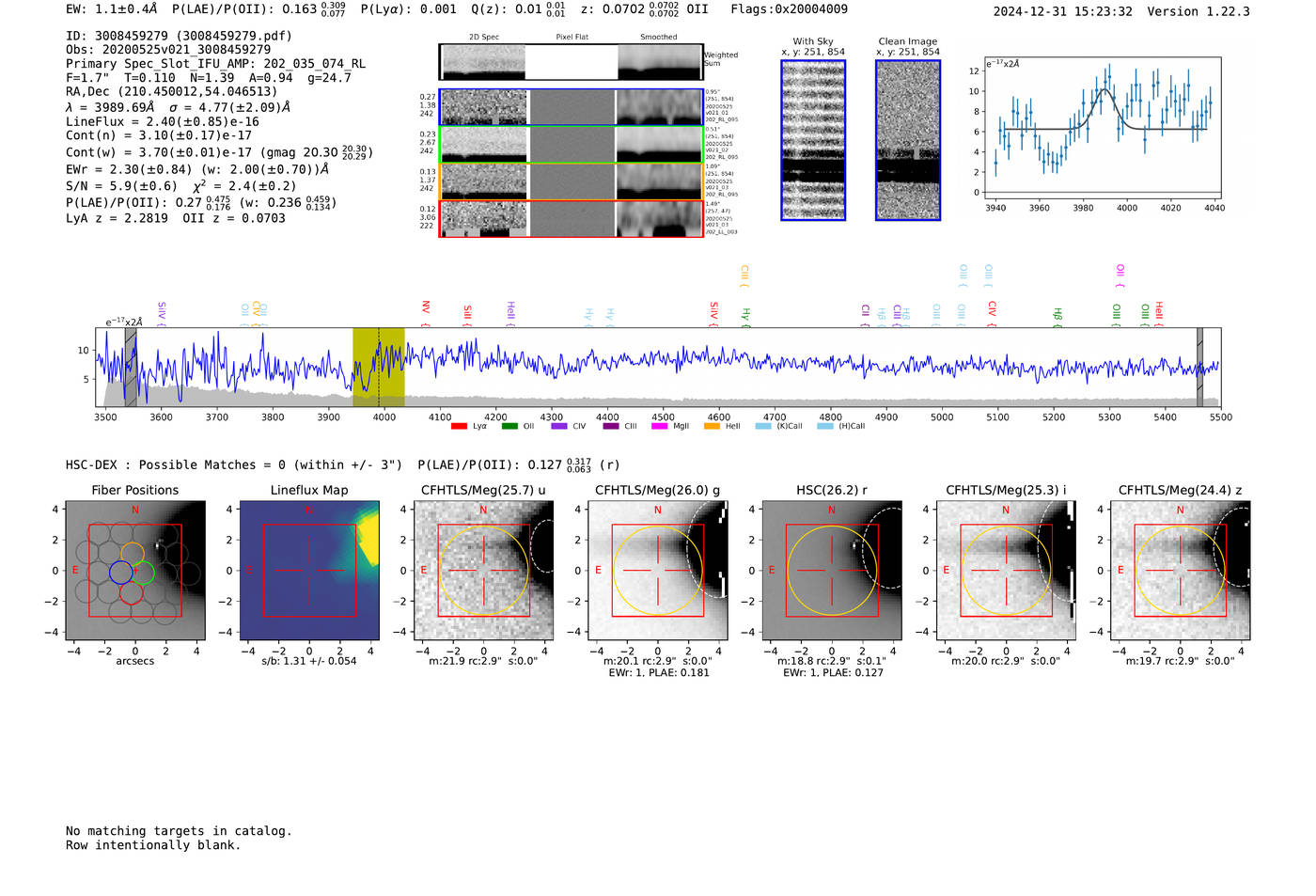
Task: Click the (K)CaII light-blue legend swatch
Action: point(763,426)
